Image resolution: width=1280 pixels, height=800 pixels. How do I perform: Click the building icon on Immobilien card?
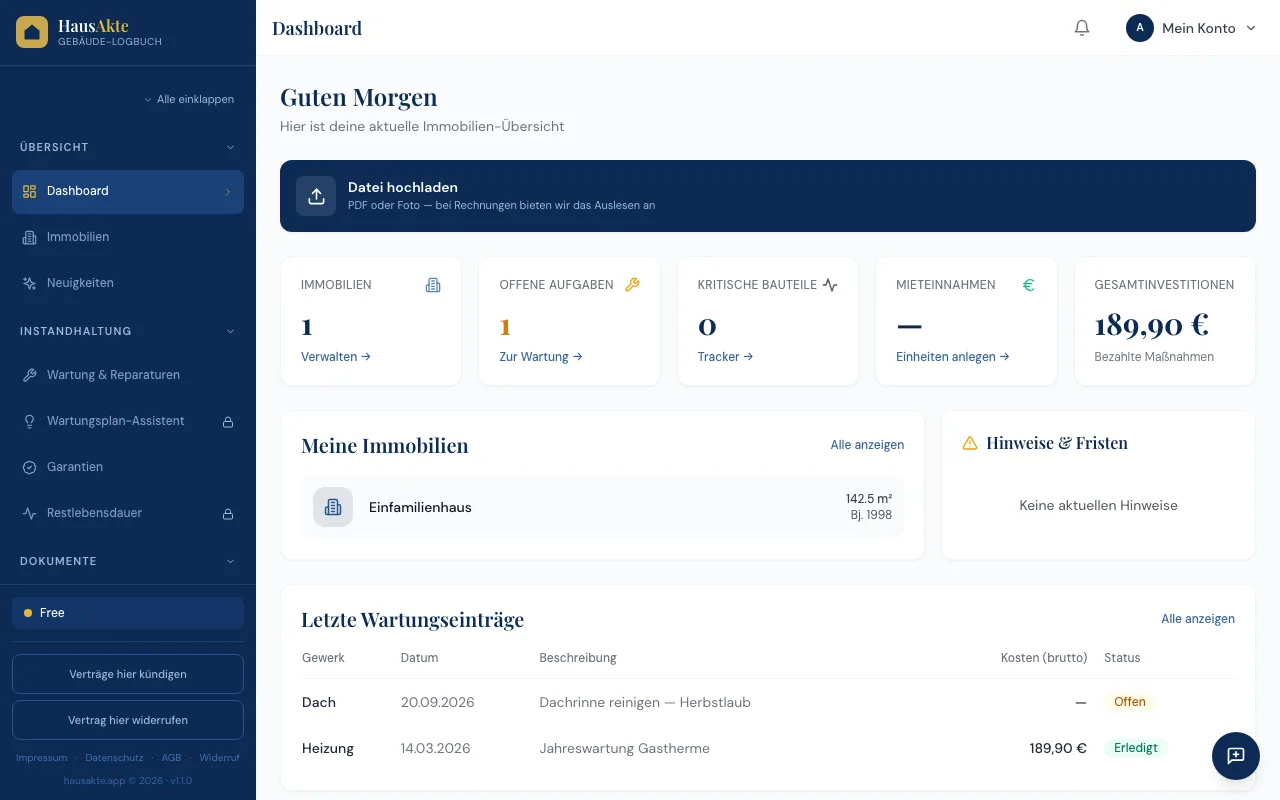pos(433,285)
